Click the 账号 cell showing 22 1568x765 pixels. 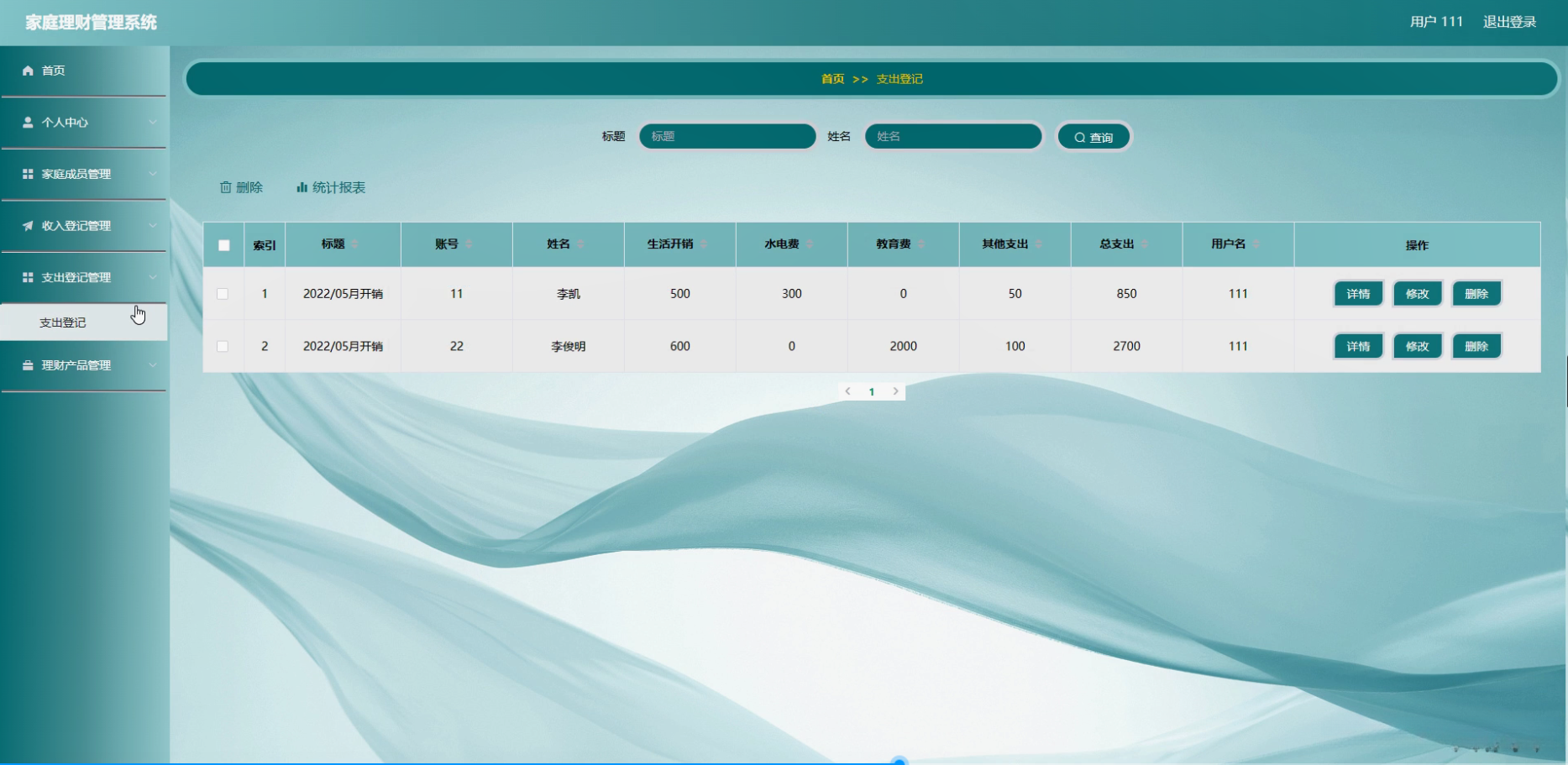click(457, 346)
